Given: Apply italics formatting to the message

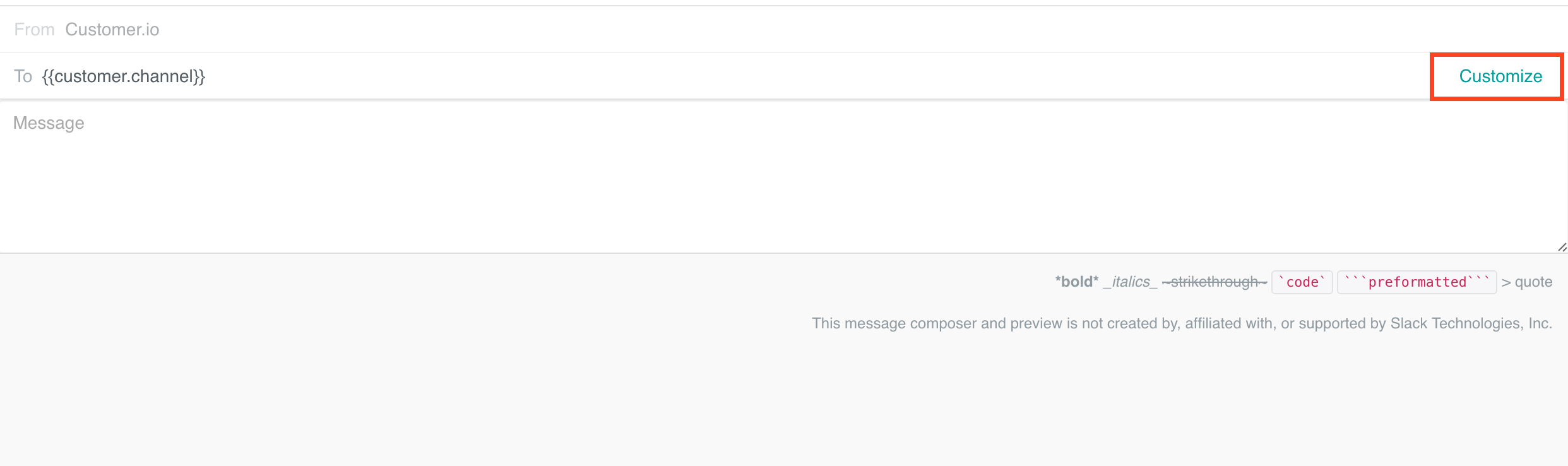Looking at the screenshot, I should (1129, 282).
